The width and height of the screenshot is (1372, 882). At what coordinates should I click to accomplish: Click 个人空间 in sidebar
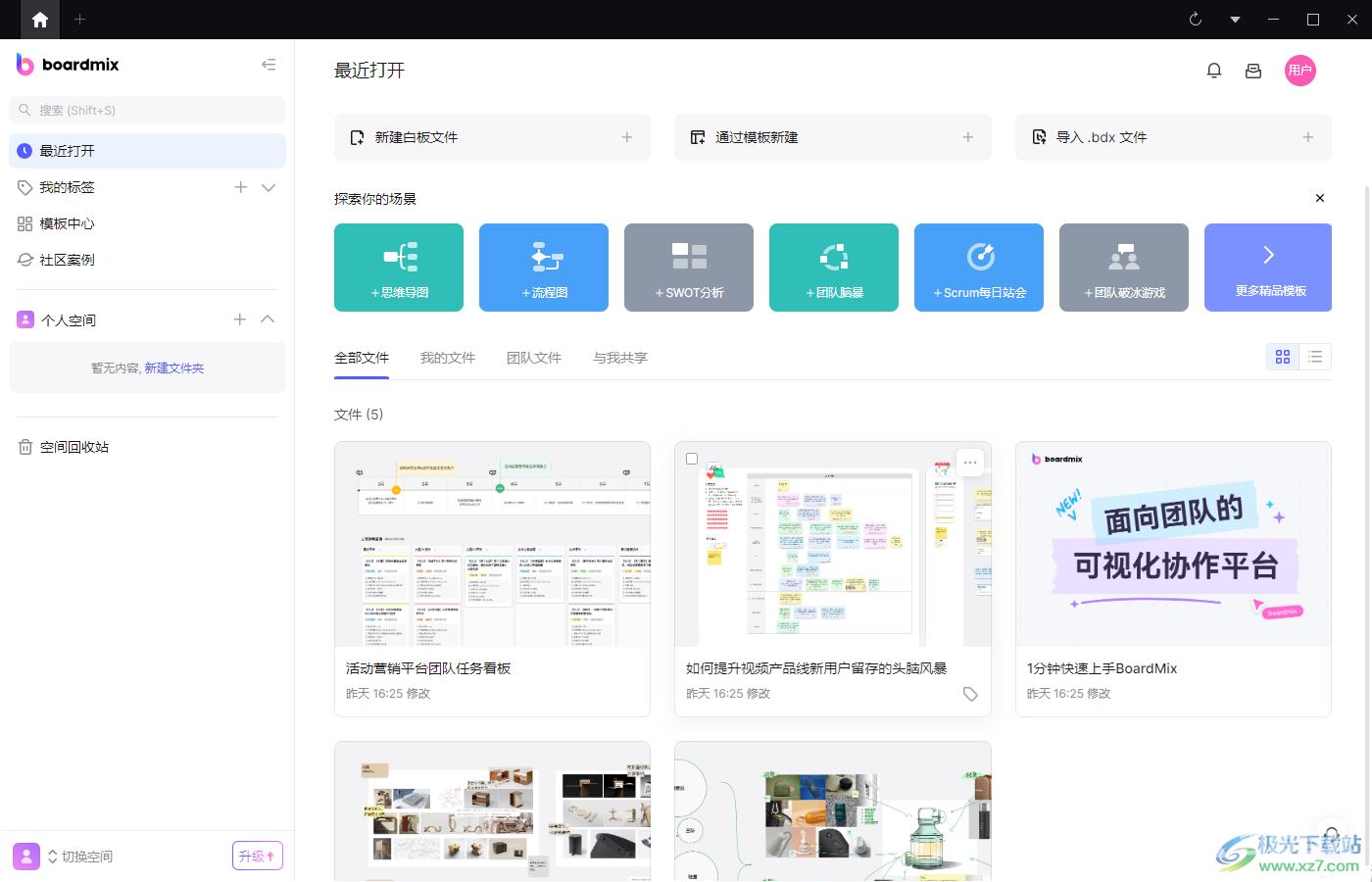pyautogui.click(x=69, y=319)
